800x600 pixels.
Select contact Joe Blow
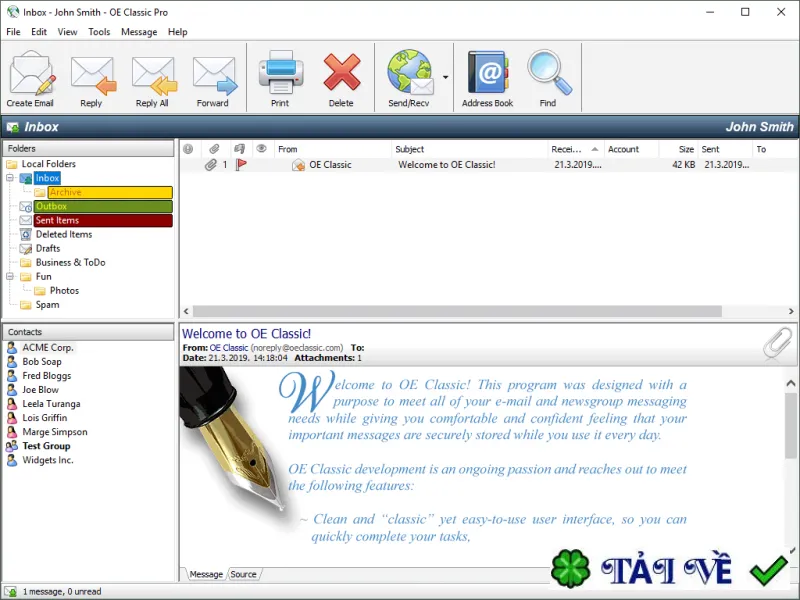pyautogui.click(x=40, y=390)
